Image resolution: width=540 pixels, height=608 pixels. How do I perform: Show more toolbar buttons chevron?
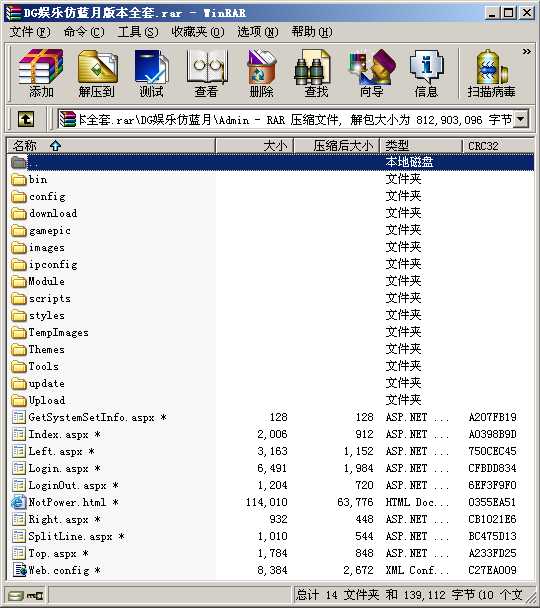(526, 52)
